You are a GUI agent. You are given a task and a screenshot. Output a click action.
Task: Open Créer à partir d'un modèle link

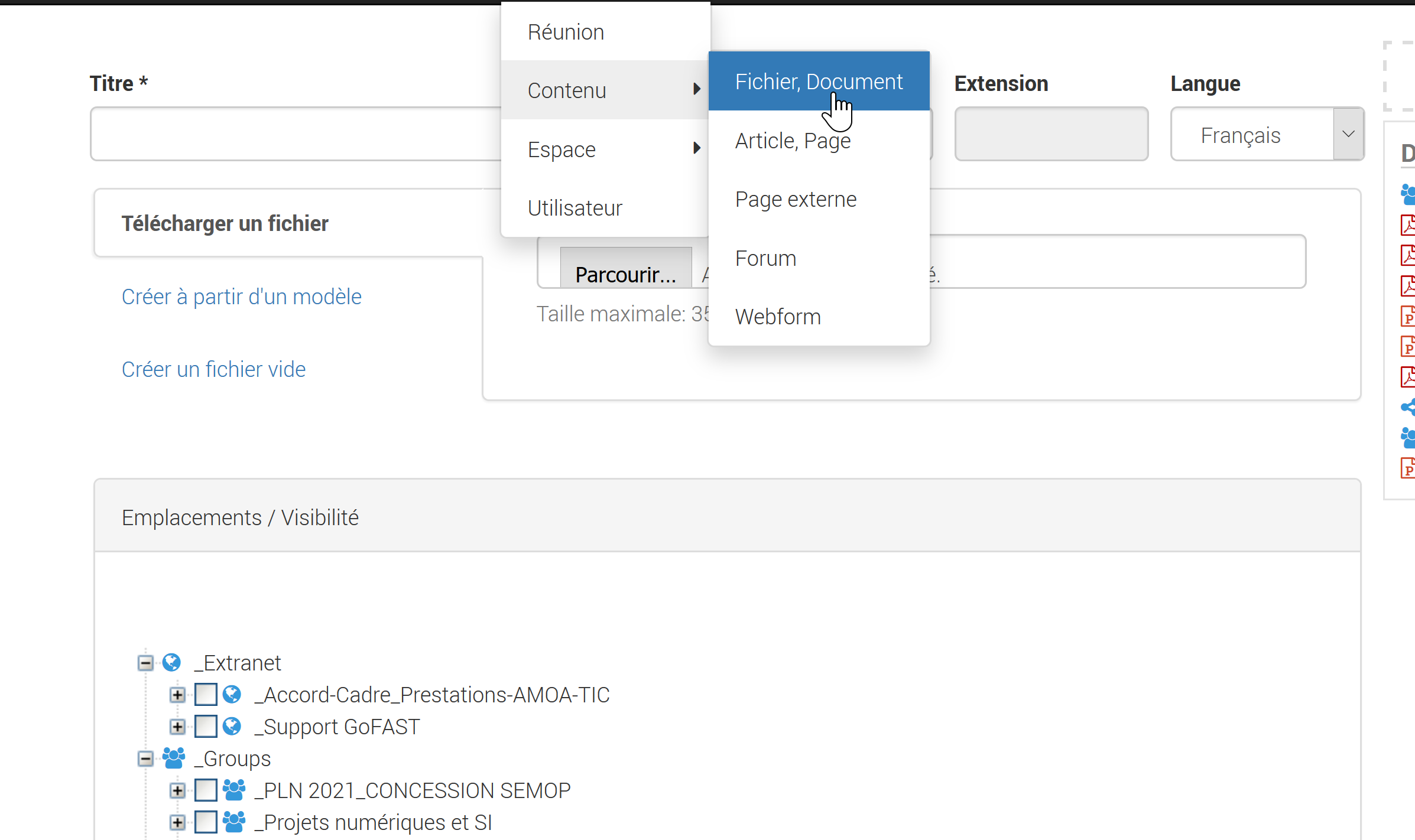point(241,297)
